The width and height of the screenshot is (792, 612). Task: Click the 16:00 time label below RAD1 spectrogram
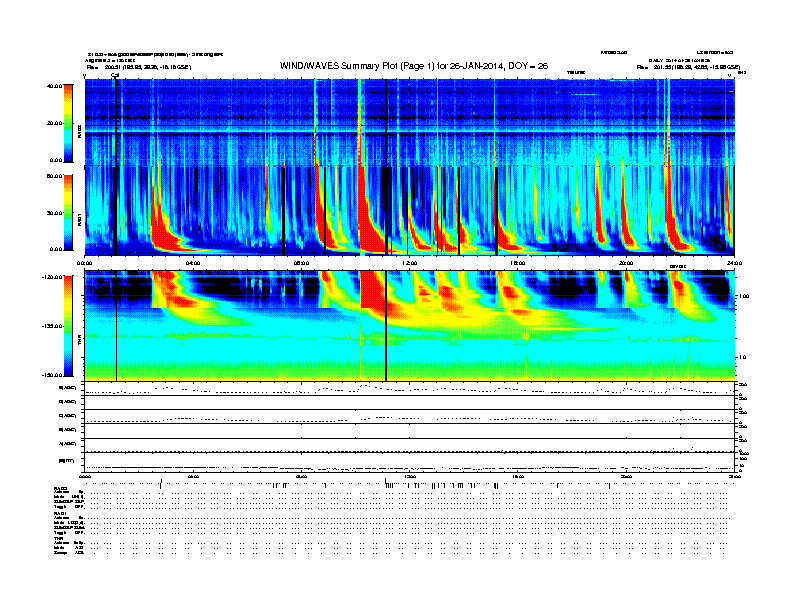[x=518, y=263]
